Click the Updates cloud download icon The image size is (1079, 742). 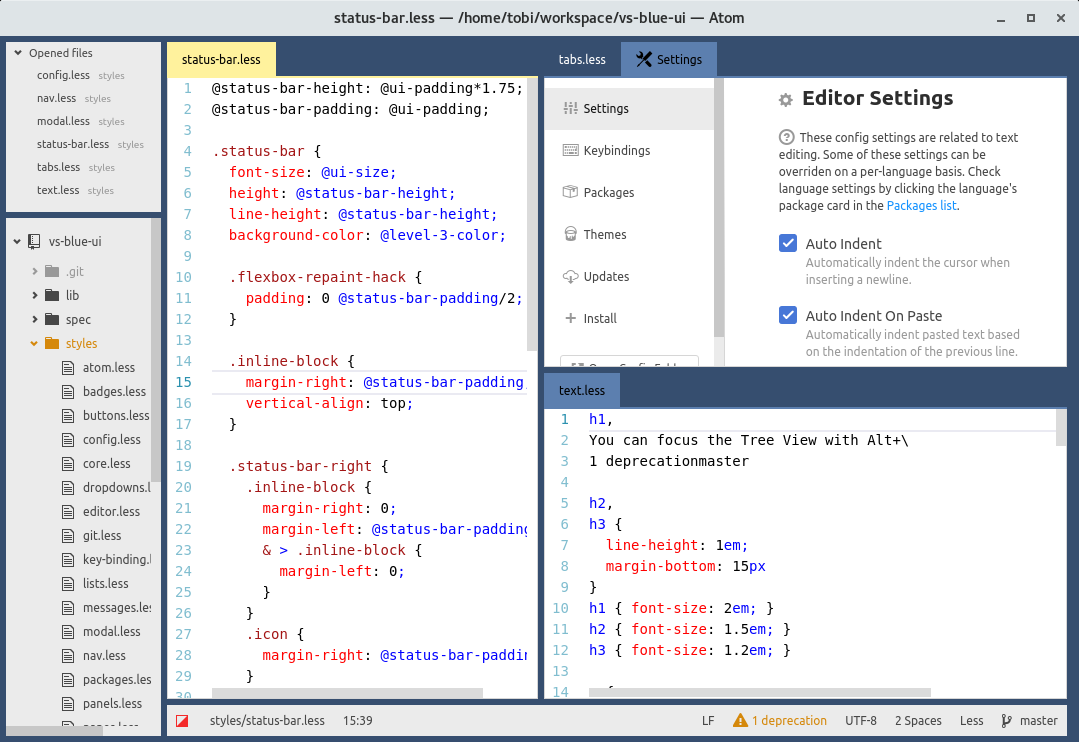point(570,276)
